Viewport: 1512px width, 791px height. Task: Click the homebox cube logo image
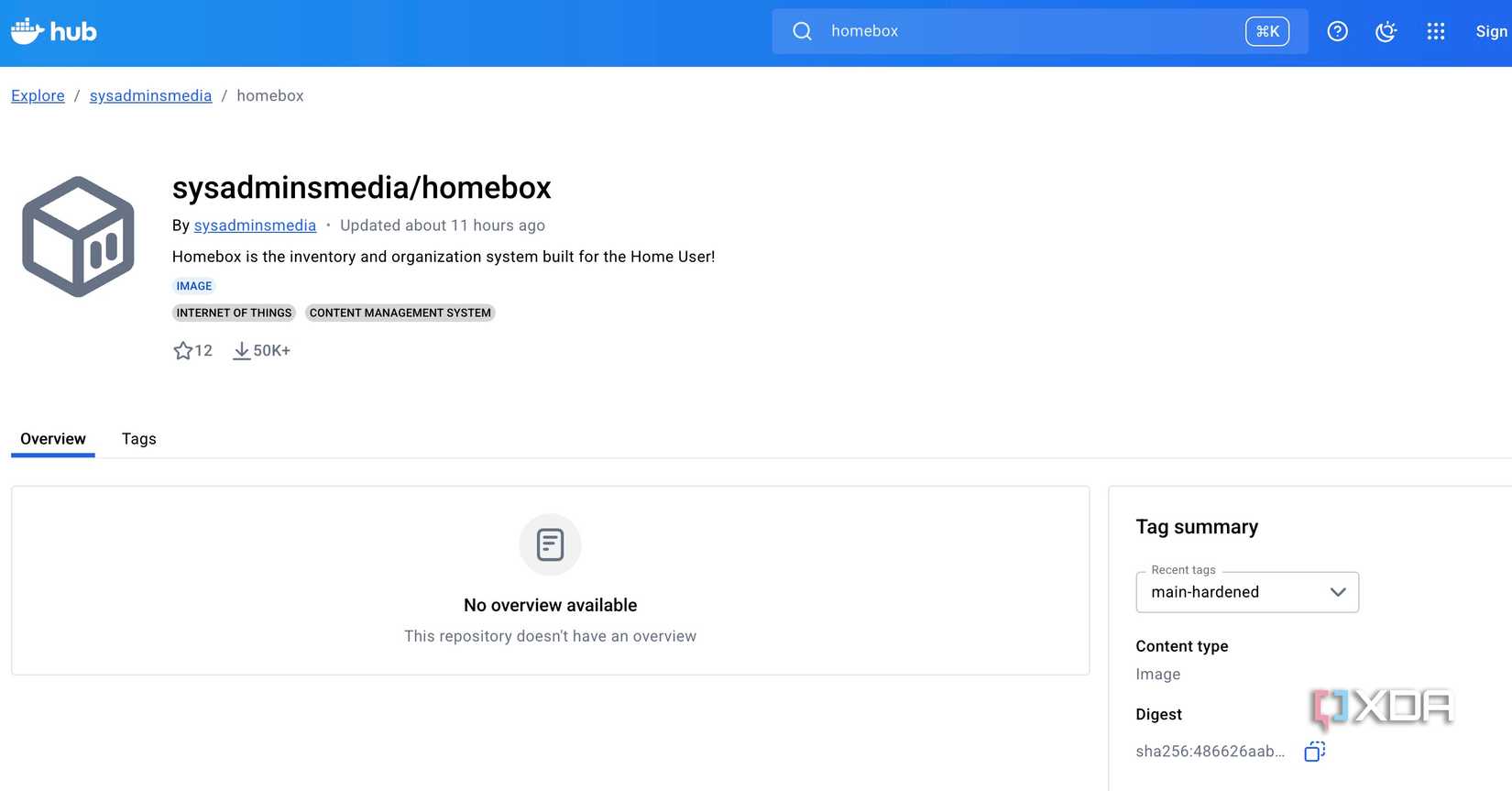point(78,236)
